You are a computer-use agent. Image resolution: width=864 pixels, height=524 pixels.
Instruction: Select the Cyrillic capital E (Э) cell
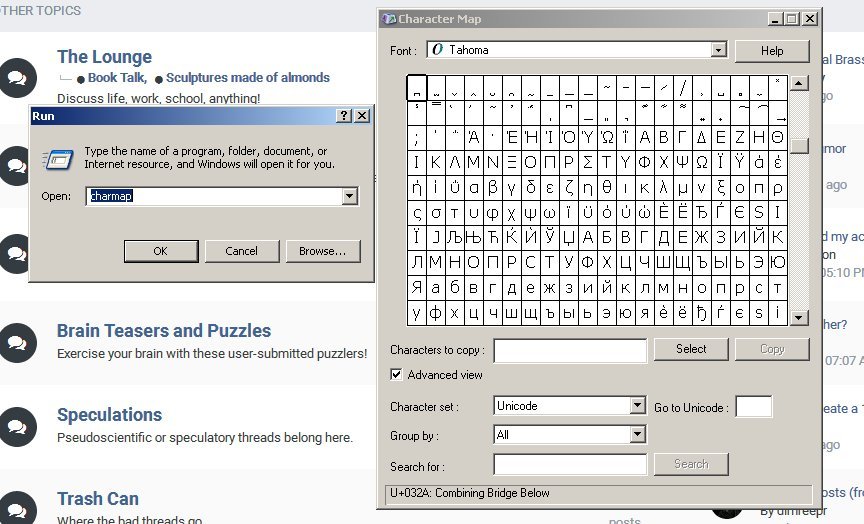758,263
